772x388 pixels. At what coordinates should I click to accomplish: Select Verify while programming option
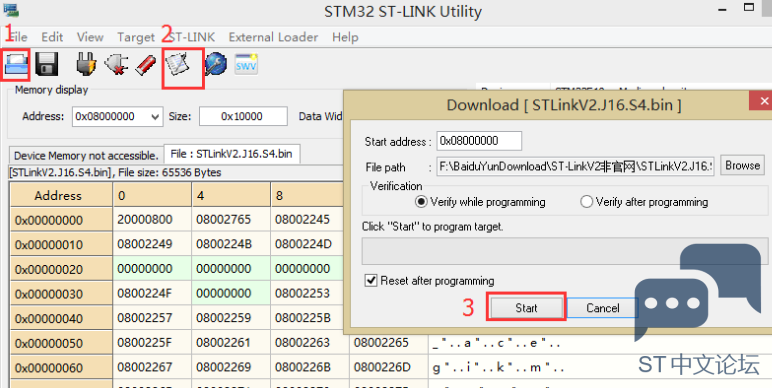point(480,202)
